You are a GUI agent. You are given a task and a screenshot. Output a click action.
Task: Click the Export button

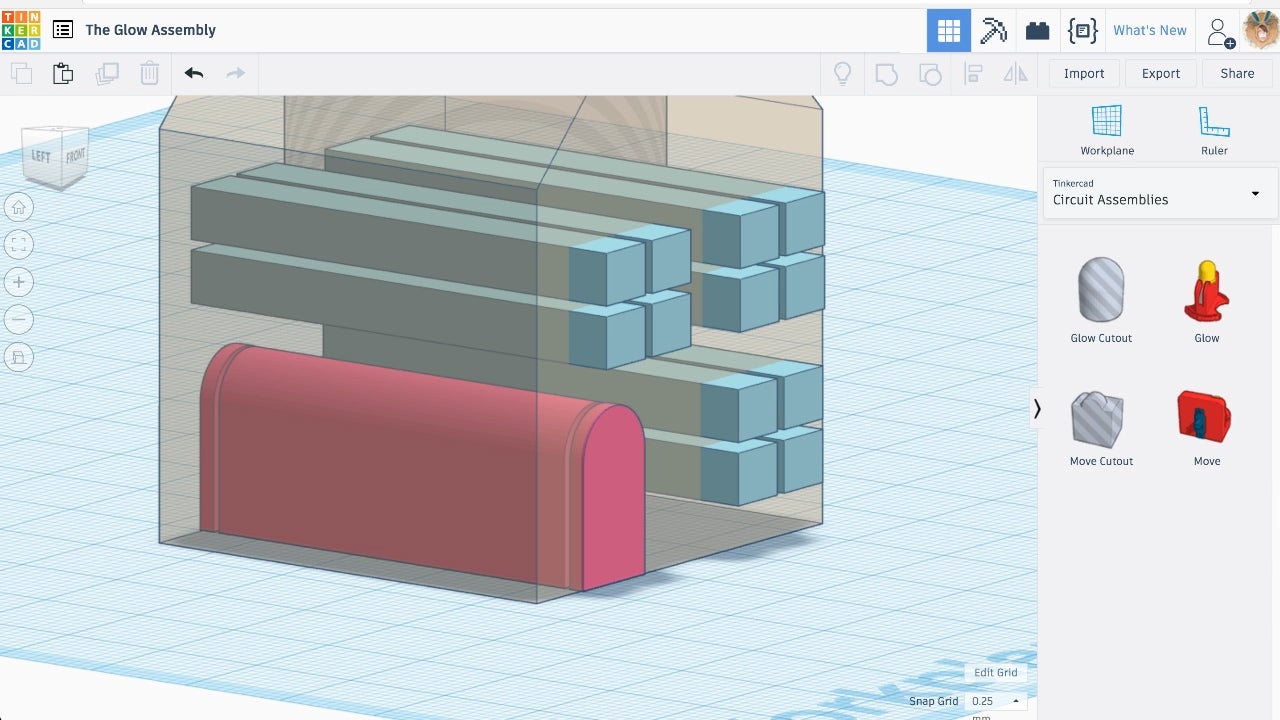(1161, 73)
